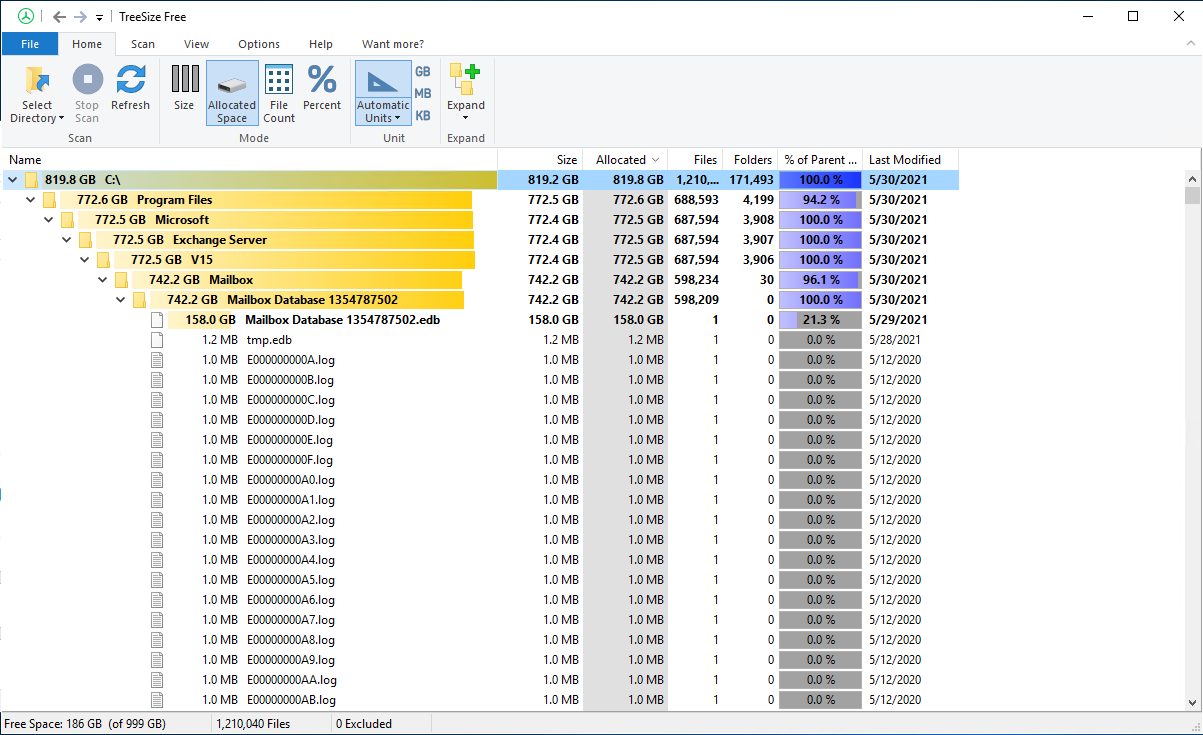Collapse the V15 folder
Screen dimensions: 1203x735
coord(85,260)
